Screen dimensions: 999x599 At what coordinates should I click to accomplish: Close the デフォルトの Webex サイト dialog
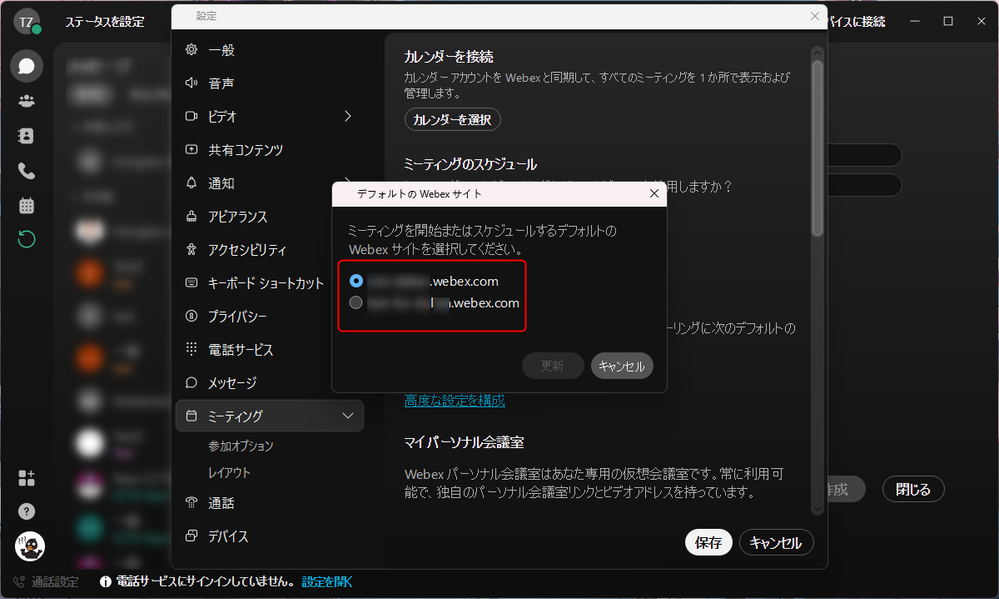(x=654, y=194)
